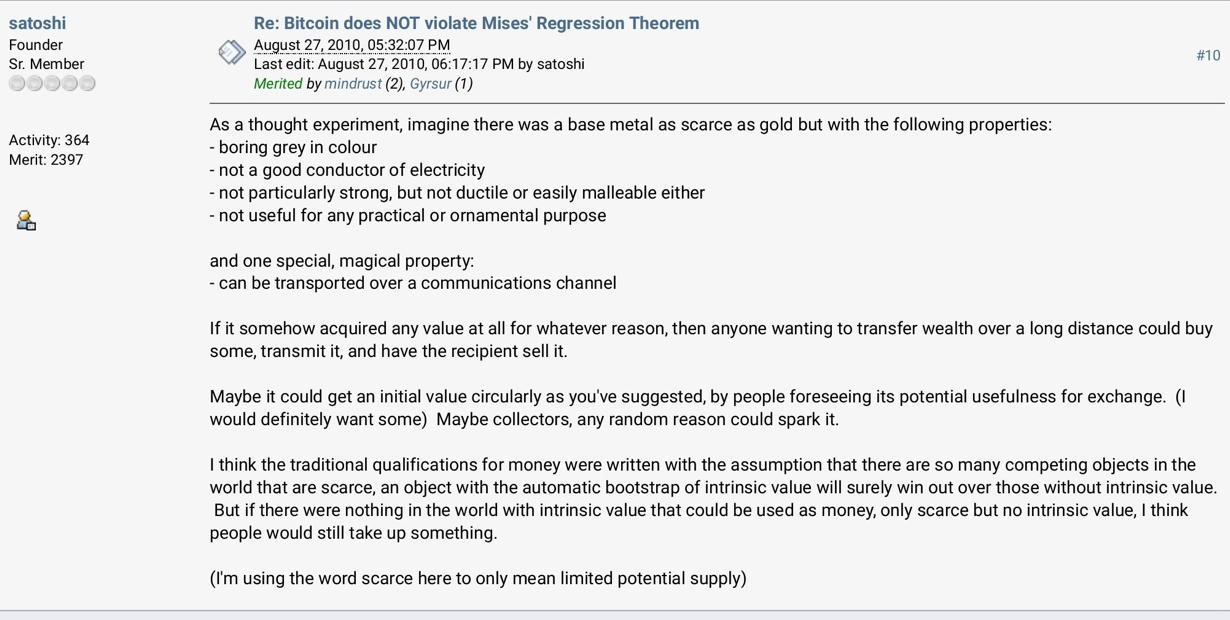1230x620 pixels.
Task: Open the #10 post permalink
Action: pyautogui.click(x=1207, y=55)
